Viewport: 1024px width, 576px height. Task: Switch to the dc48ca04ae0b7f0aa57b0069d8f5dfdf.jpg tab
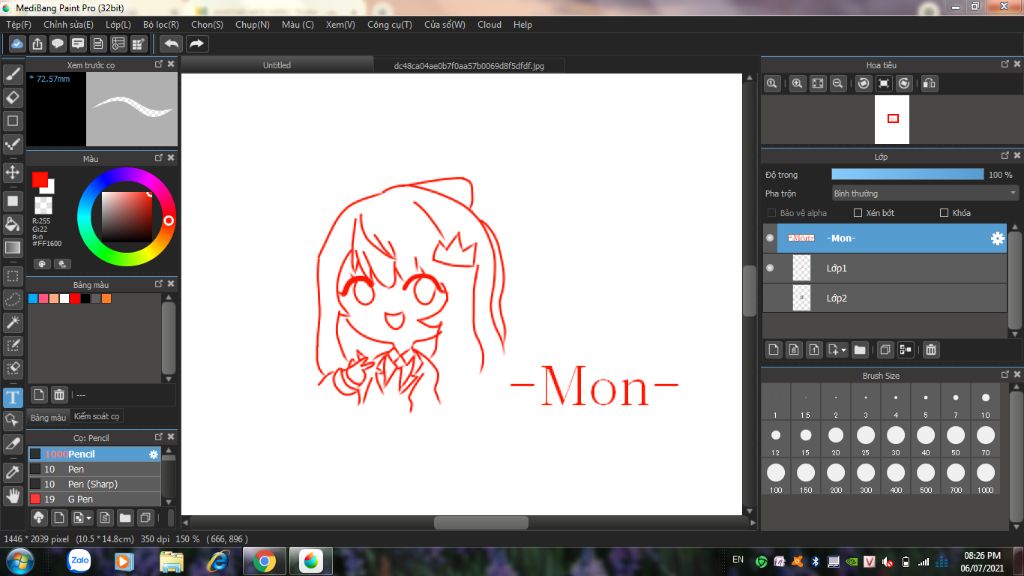469,65
